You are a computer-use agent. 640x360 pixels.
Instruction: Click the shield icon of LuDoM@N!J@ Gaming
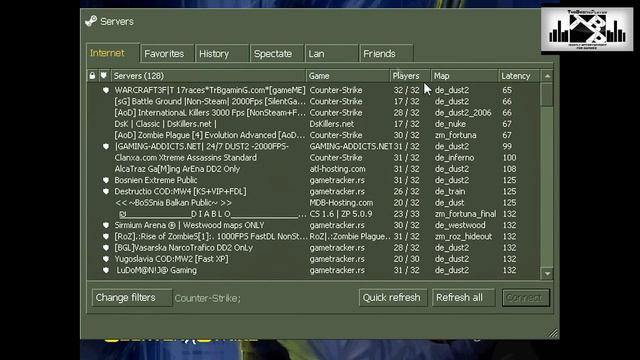106,270
